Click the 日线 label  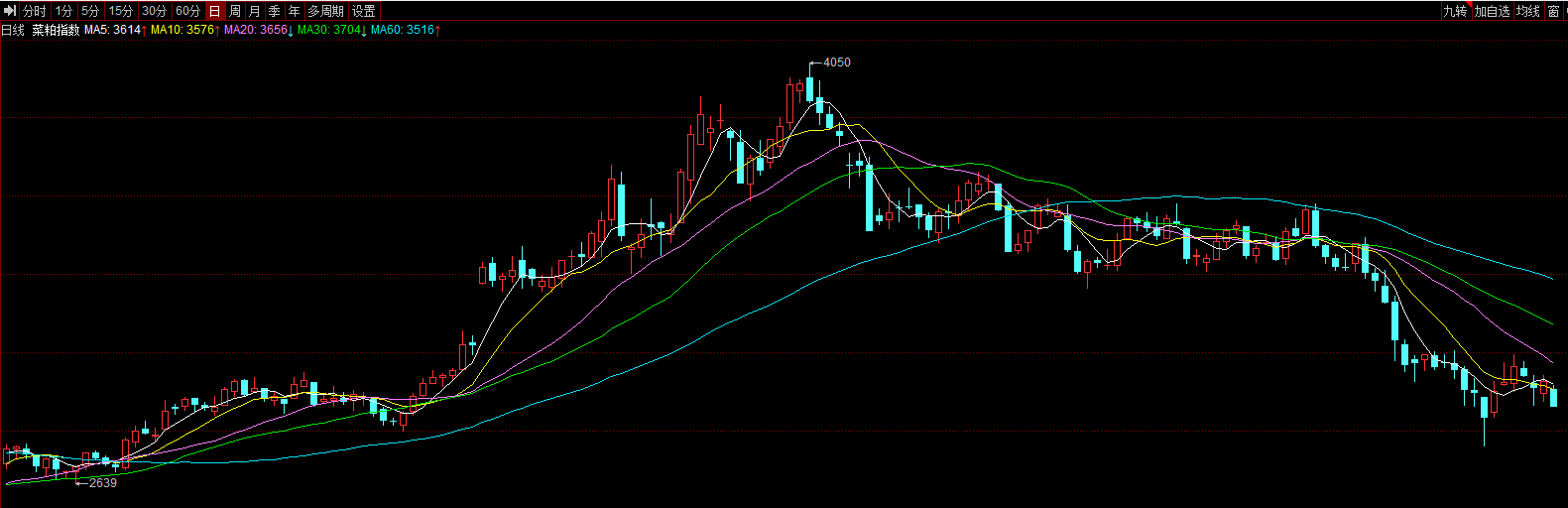tap(13, 30)
